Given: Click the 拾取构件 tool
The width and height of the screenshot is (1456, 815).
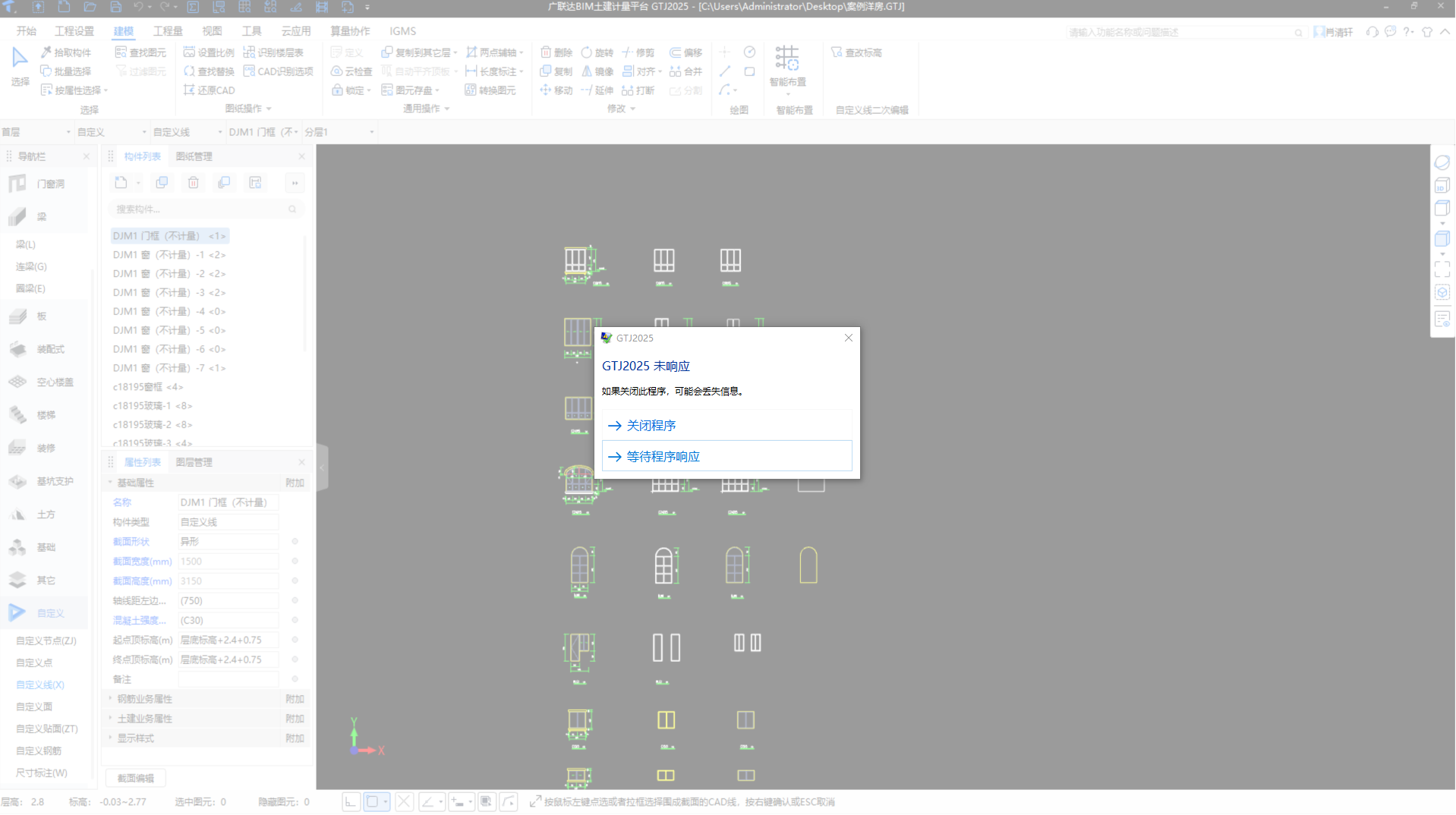Looking at the screenshot, I should tap(66, 52).
